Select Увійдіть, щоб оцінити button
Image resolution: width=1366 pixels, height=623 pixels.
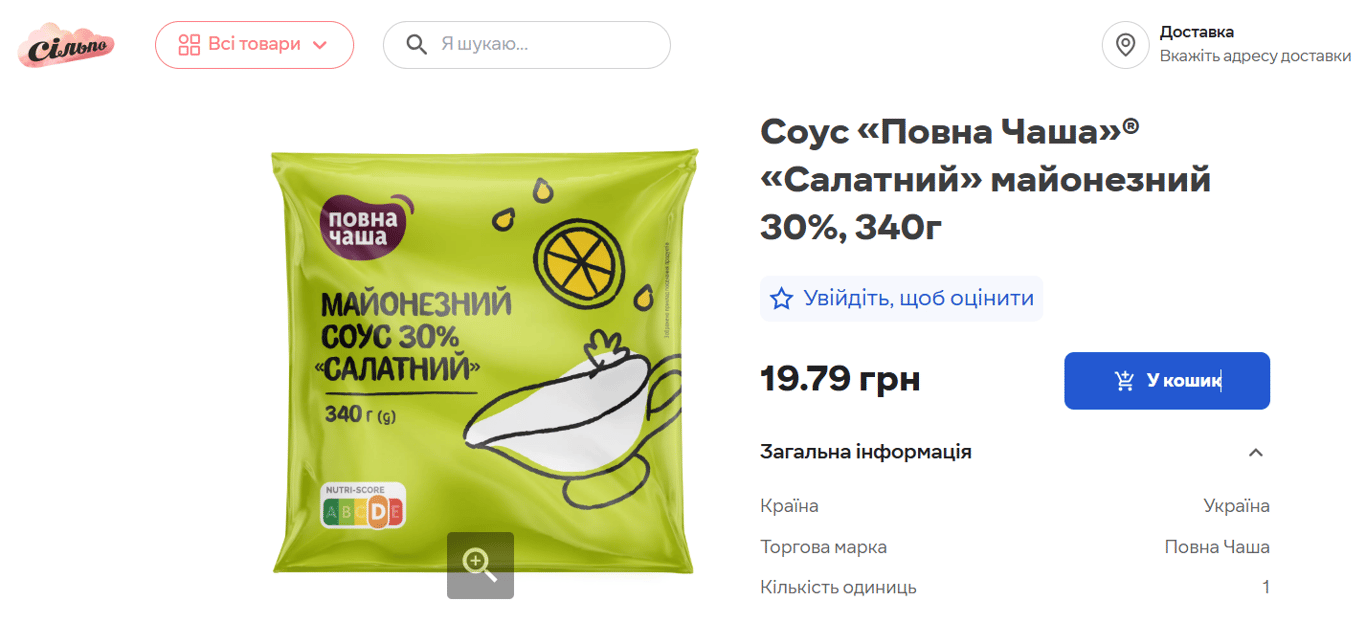coord(901,298)
